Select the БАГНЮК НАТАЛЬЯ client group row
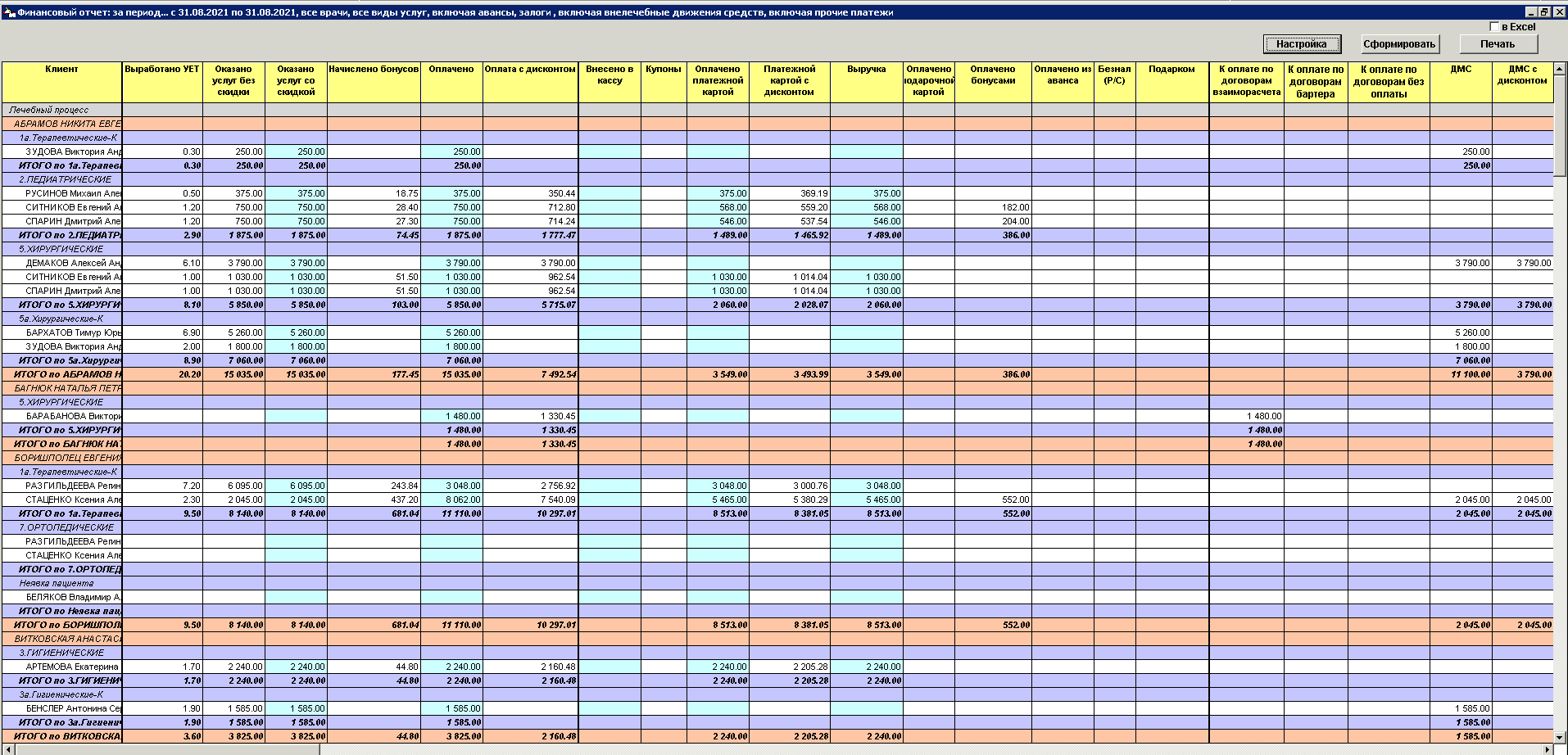Image resolution: width=1568 pixels, height=755 pixels. [66, 388]
